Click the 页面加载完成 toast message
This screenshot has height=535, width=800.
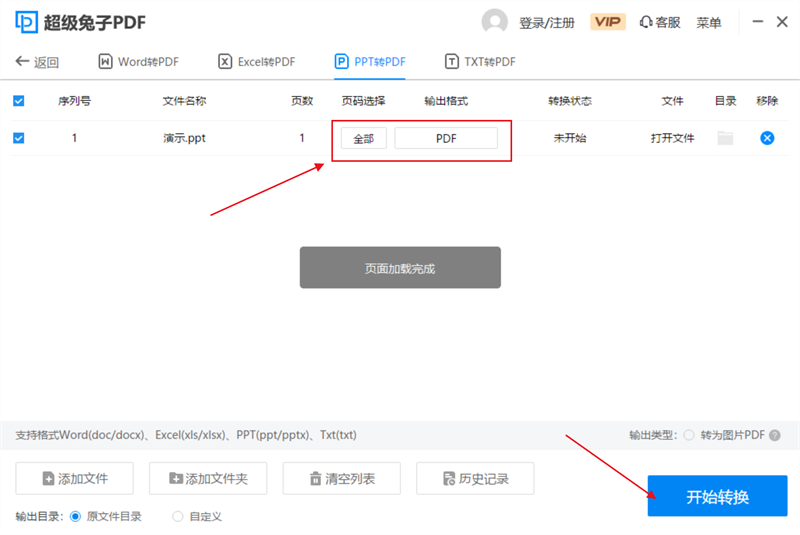point(400,268)
